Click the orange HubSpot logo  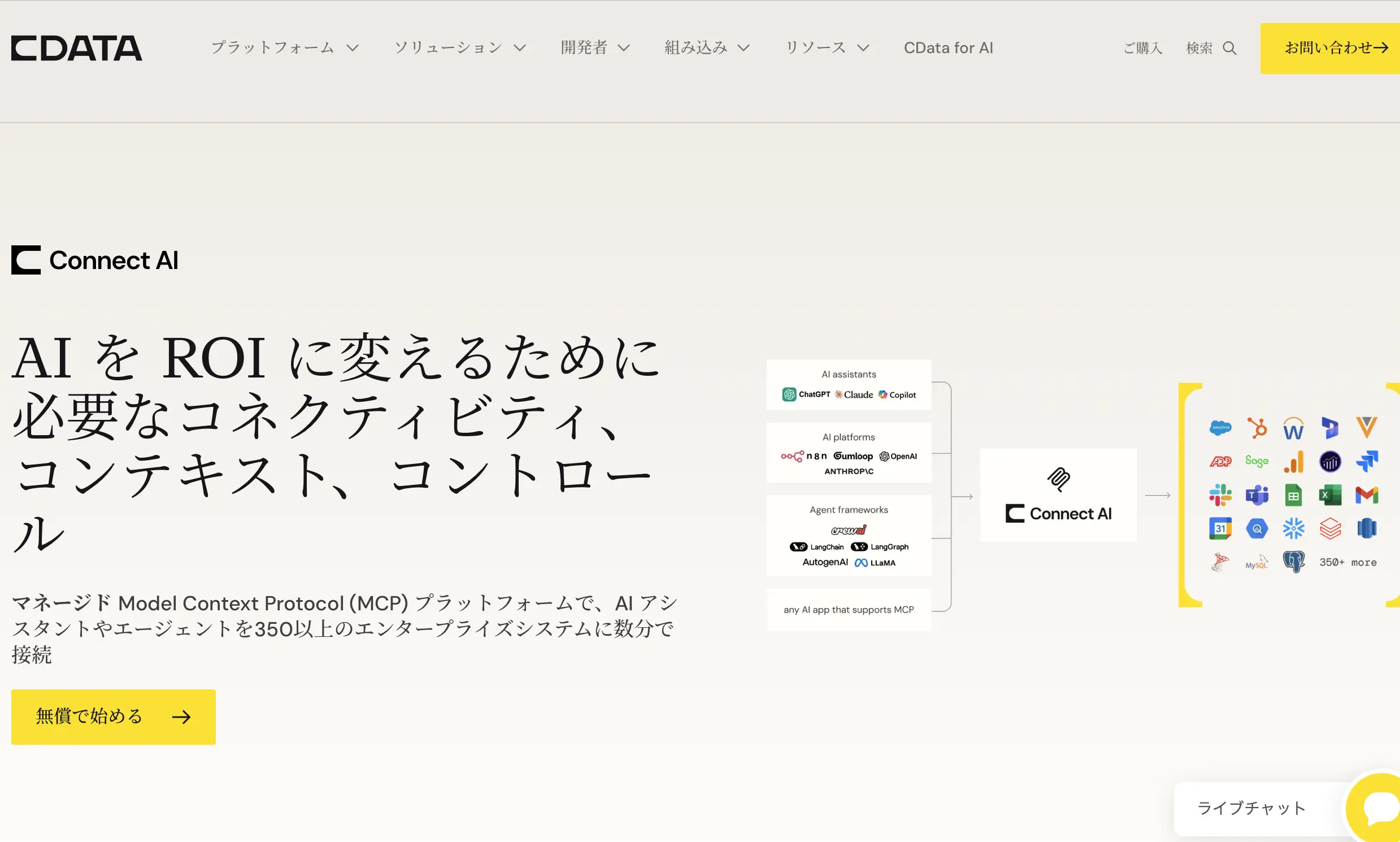1257,427
